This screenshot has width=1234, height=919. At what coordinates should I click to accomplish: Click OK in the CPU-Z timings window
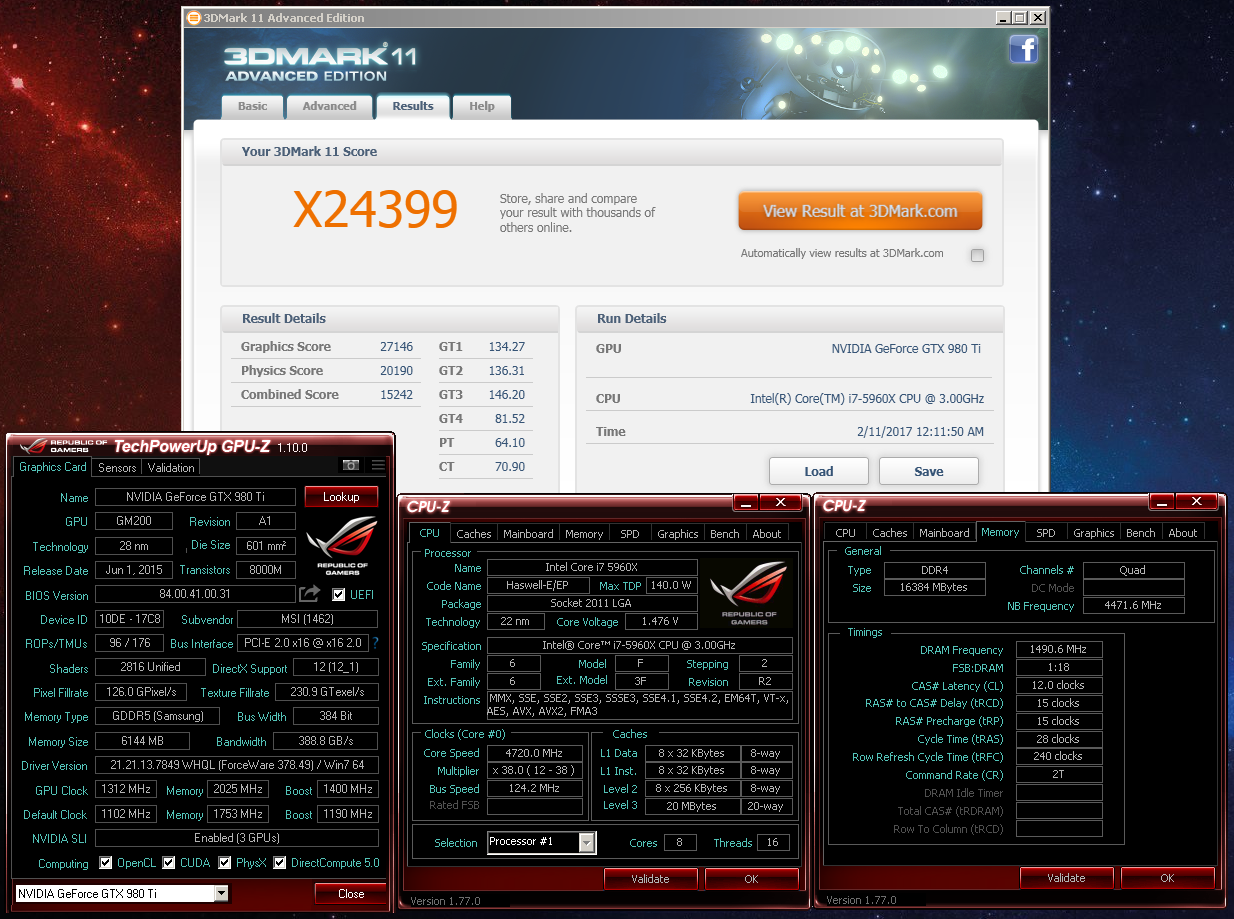(1167, 878)
